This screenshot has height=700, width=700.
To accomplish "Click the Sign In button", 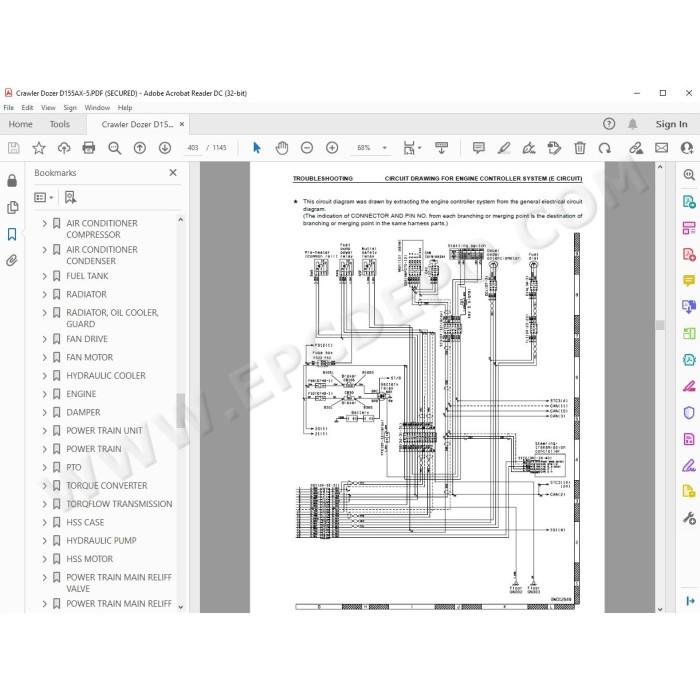I will pyautogui.click(x=671, y=124).
